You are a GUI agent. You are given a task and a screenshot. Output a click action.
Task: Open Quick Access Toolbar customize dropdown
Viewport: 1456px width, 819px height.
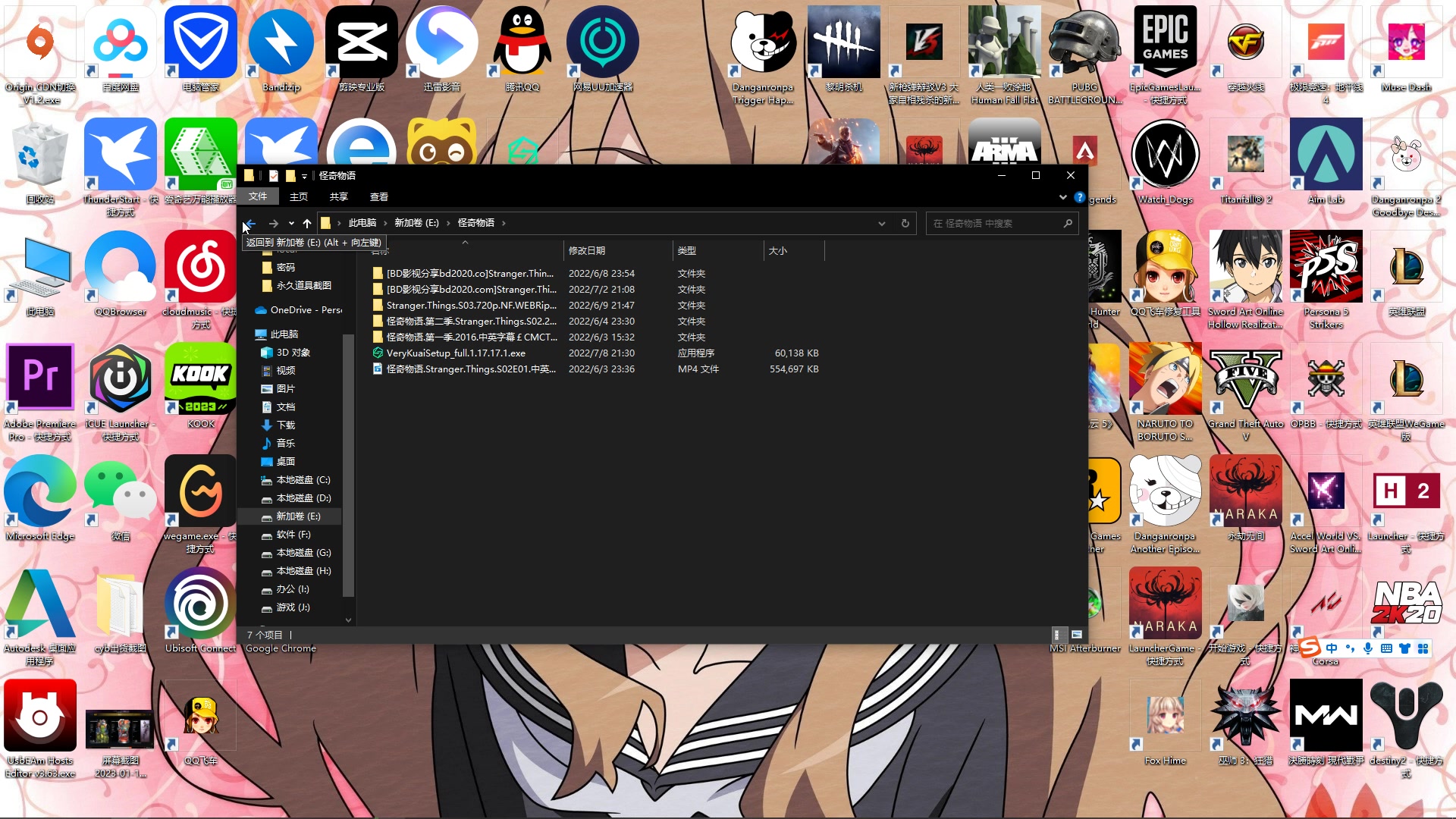(304, 176)
